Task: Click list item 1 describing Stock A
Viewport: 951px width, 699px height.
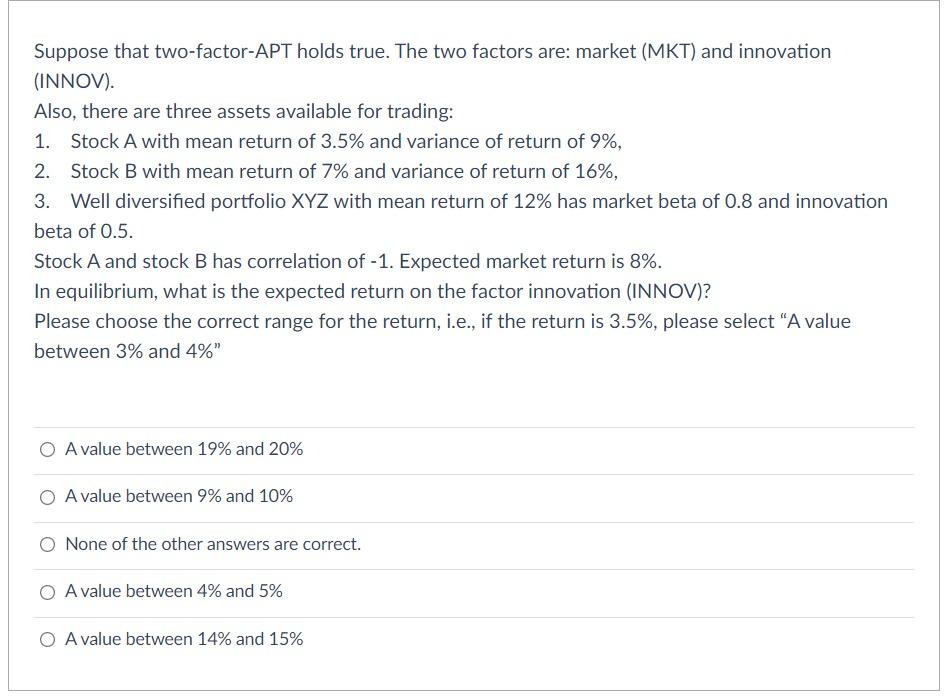Action: pyautogui.click(x=345, y=141)
